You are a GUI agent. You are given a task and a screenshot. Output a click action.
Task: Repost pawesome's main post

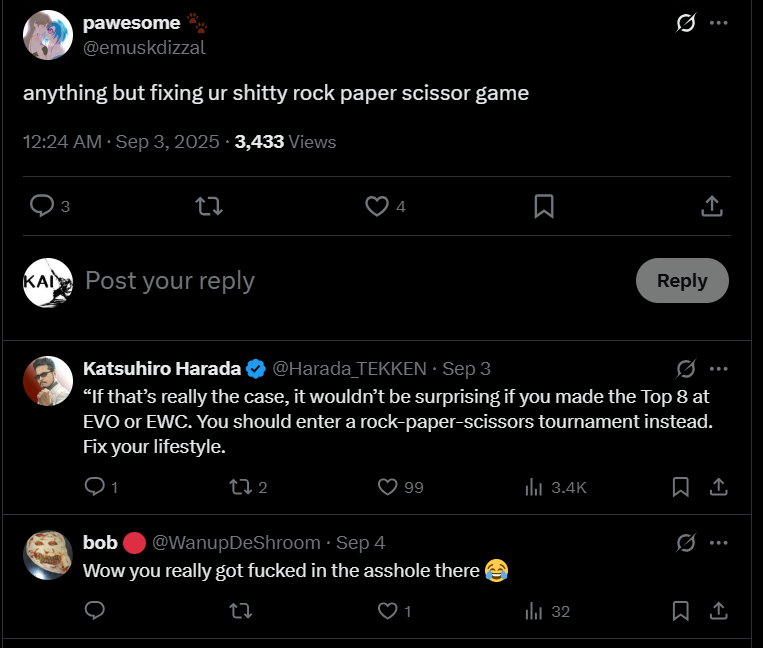(x=208, y=206)
